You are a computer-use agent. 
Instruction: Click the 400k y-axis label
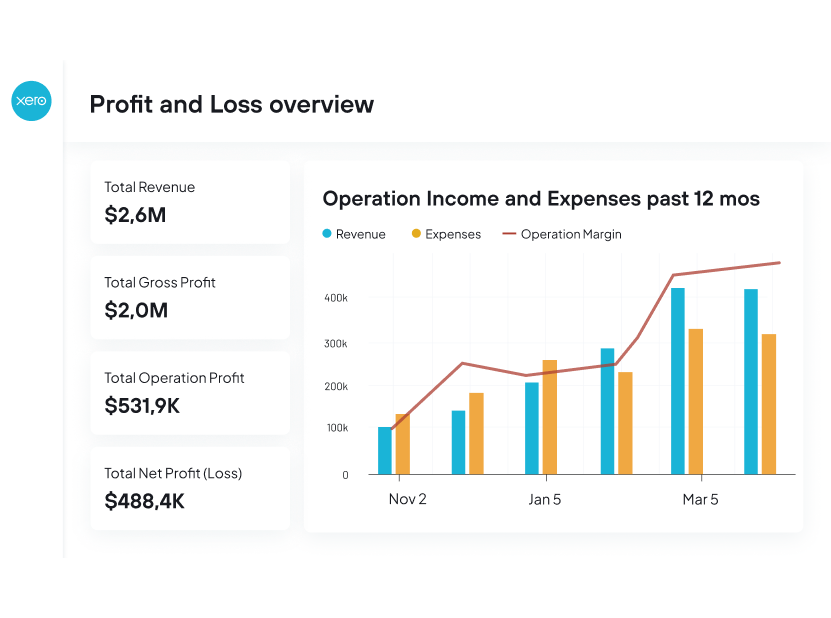pos(335,298)
